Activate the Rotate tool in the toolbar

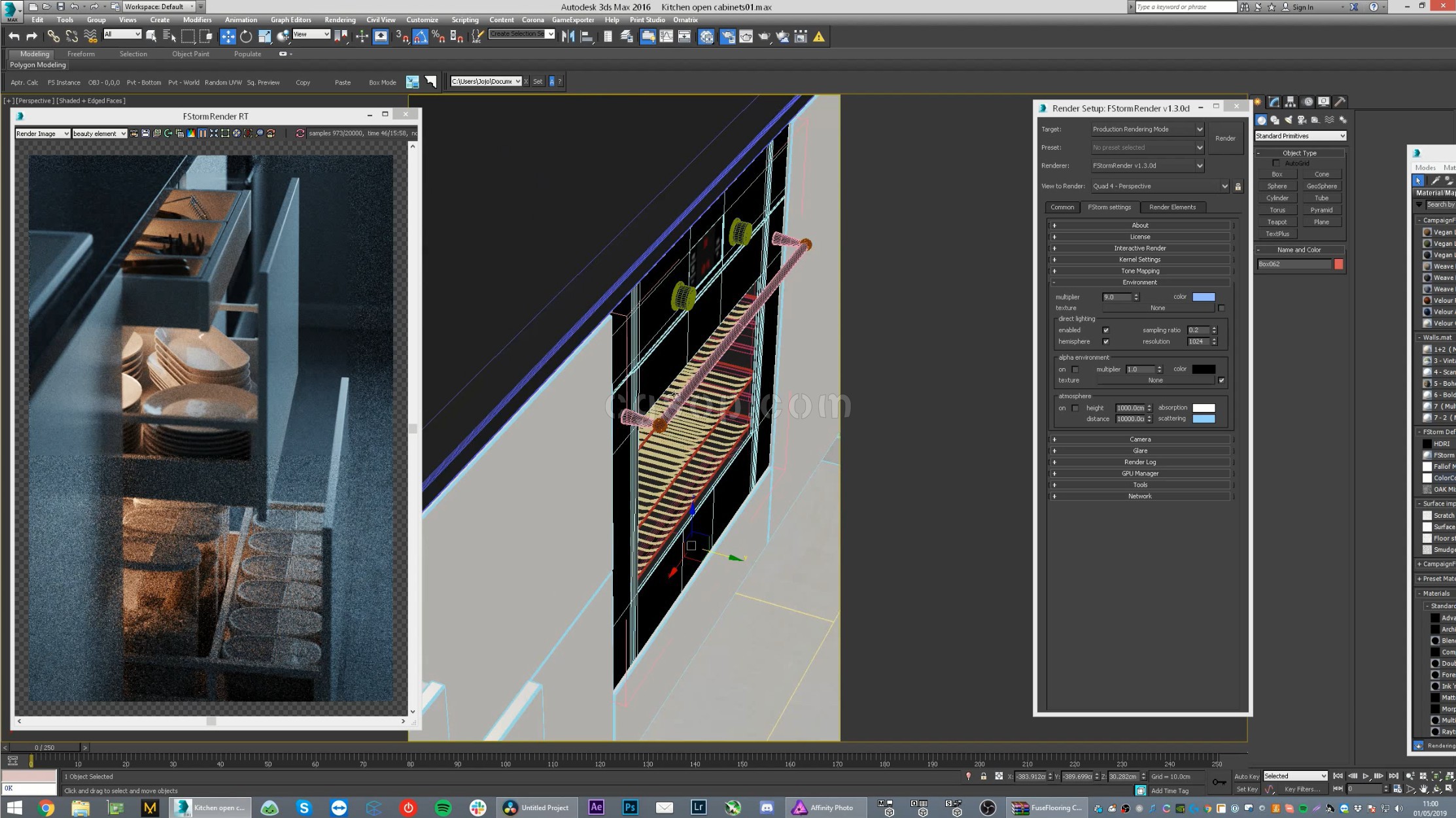tap(246, 37)
